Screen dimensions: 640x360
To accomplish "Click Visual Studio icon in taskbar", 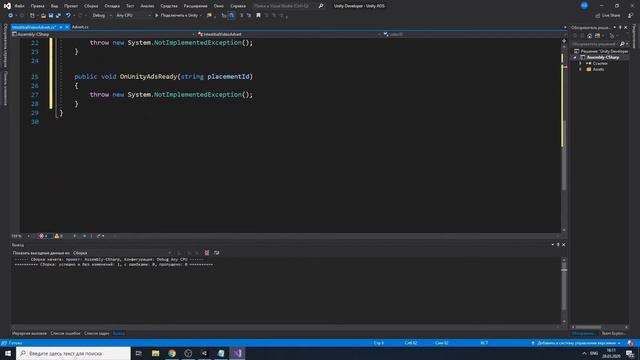I will tap(237, 353).
